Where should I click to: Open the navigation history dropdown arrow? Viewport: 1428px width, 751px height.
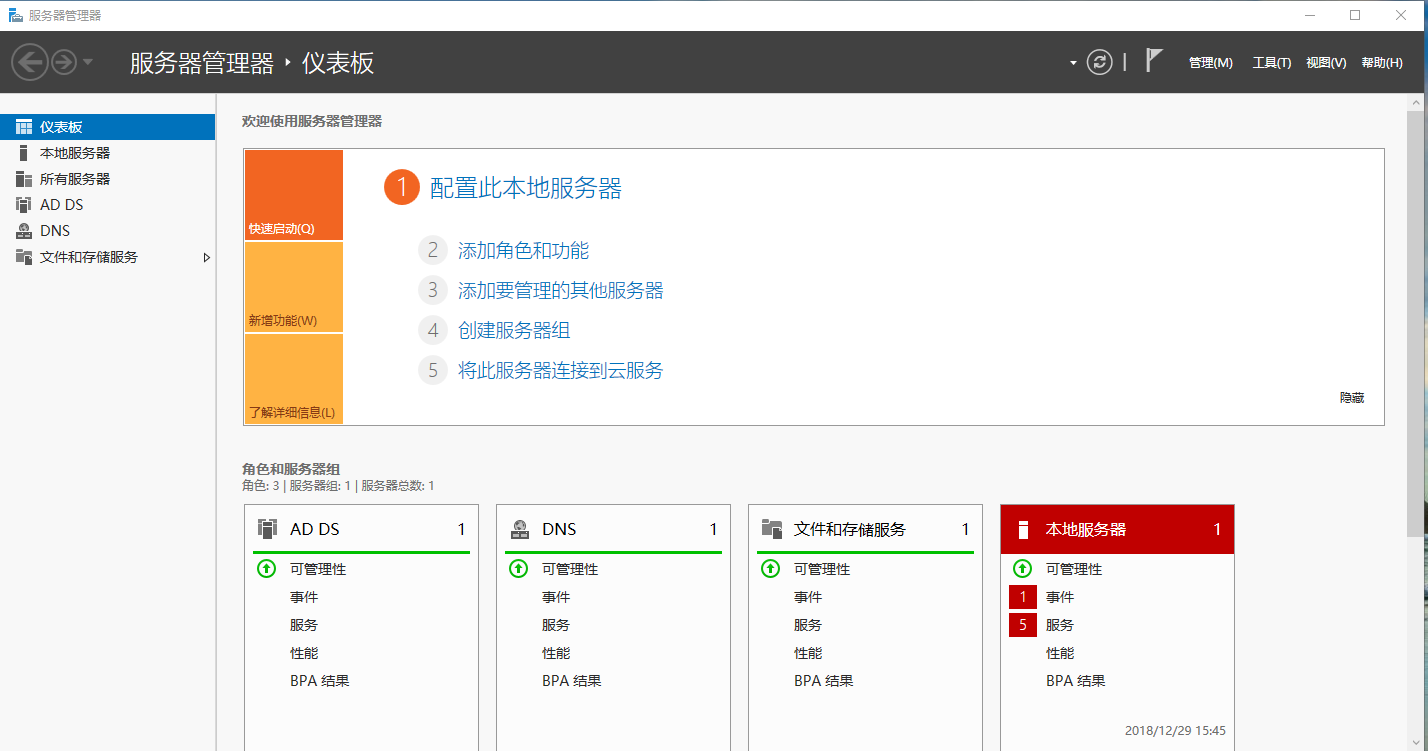[88, 63]
